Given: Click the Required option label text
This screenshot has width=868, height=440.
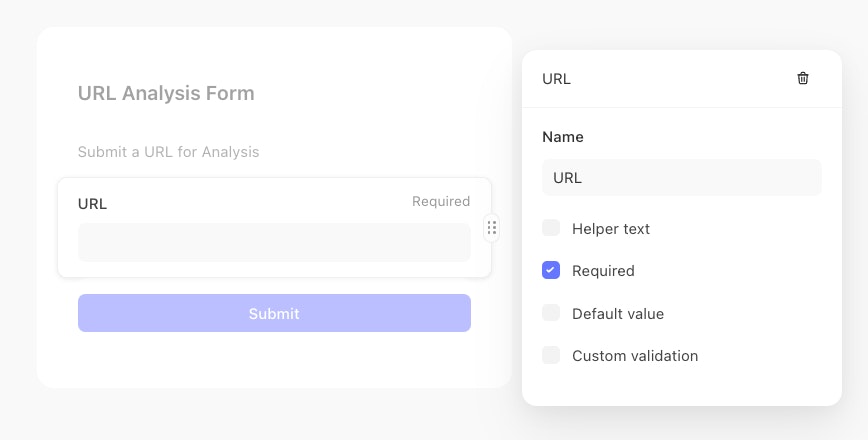Looking at the screenshot, I should 603,271.
